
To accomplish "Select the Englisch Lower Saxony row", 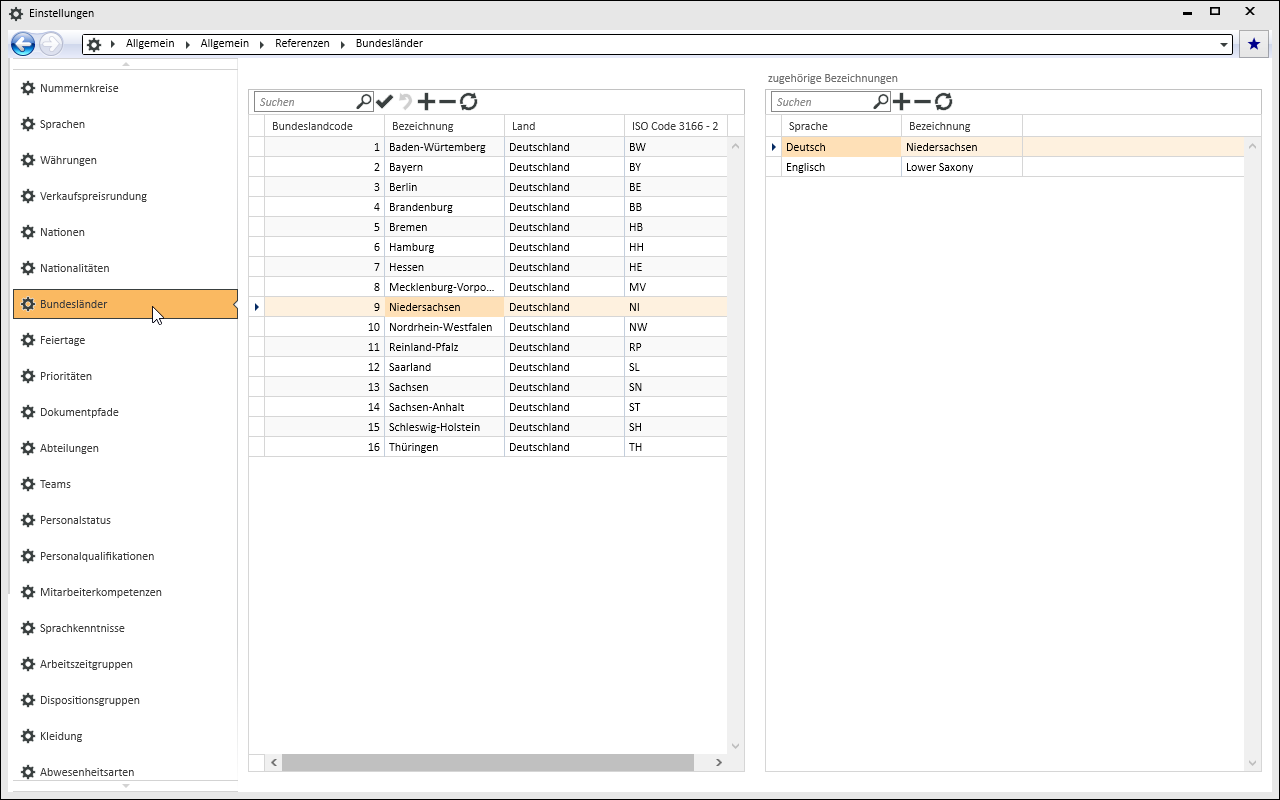I will [x=900, y=167].
